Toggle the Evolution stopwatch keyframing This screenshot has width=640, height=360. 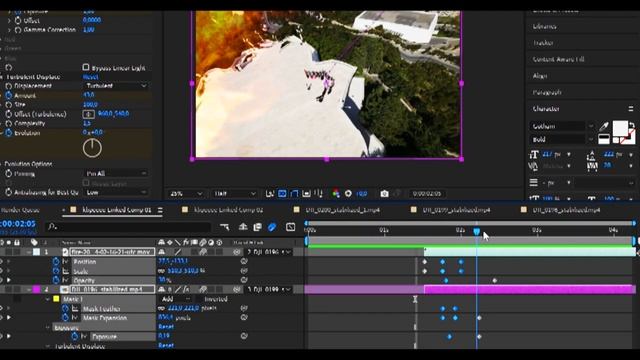(x=9, y=133)
